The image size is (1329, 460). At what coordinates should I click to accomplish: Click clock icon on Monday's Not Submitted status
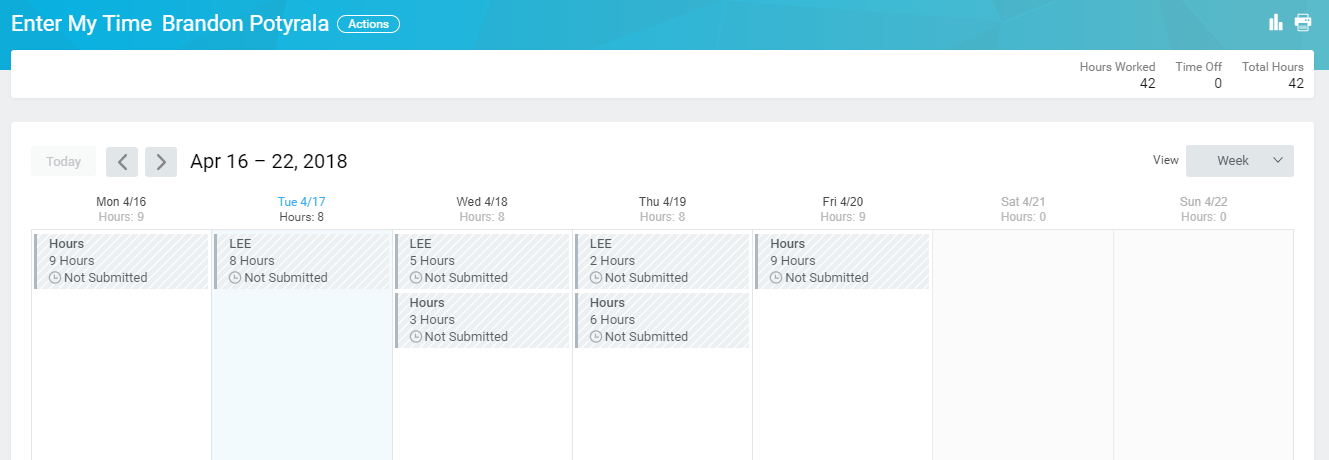pos(55,278)
